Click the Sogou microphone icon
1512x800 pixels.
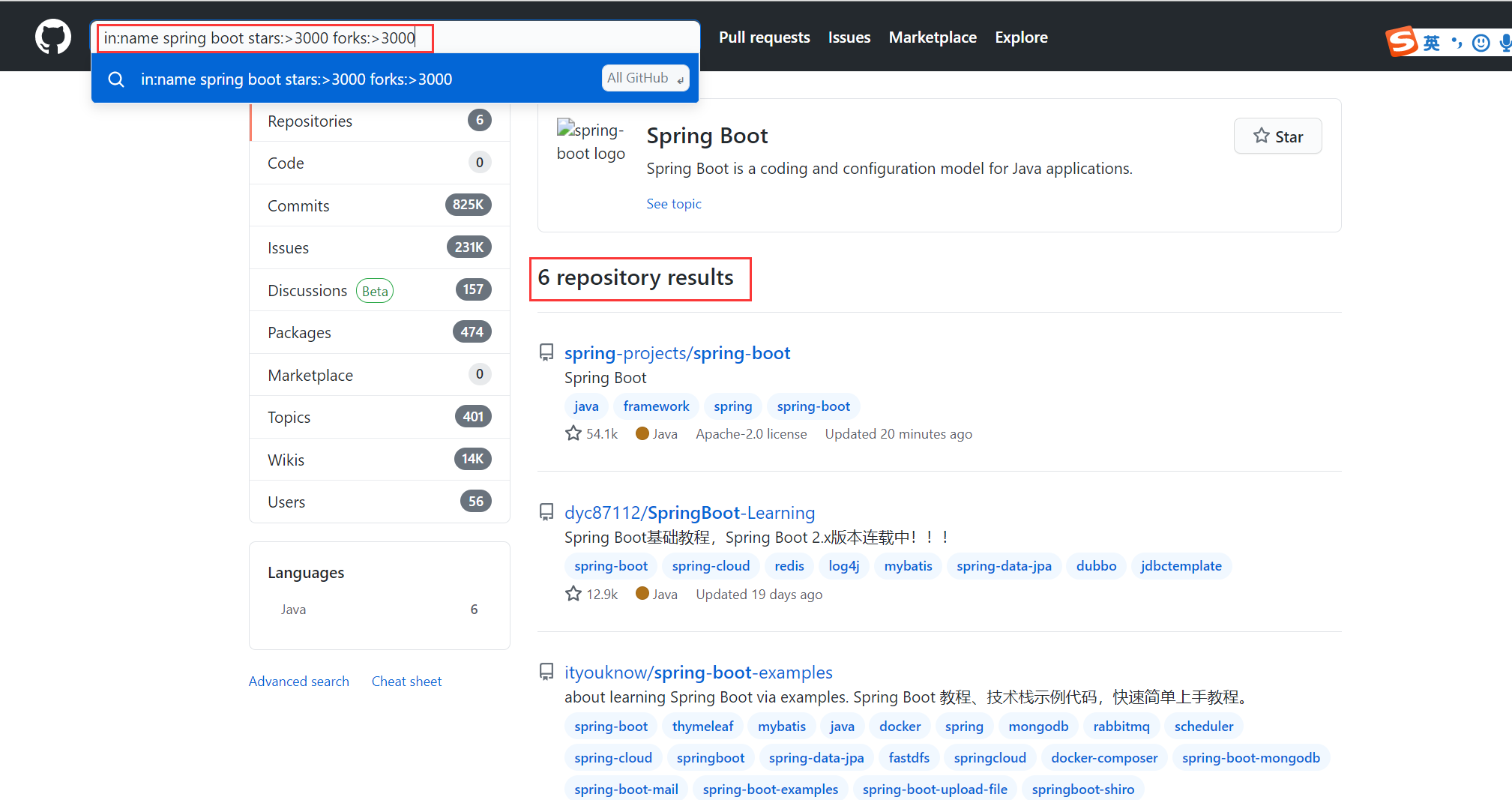(1505, 43)
